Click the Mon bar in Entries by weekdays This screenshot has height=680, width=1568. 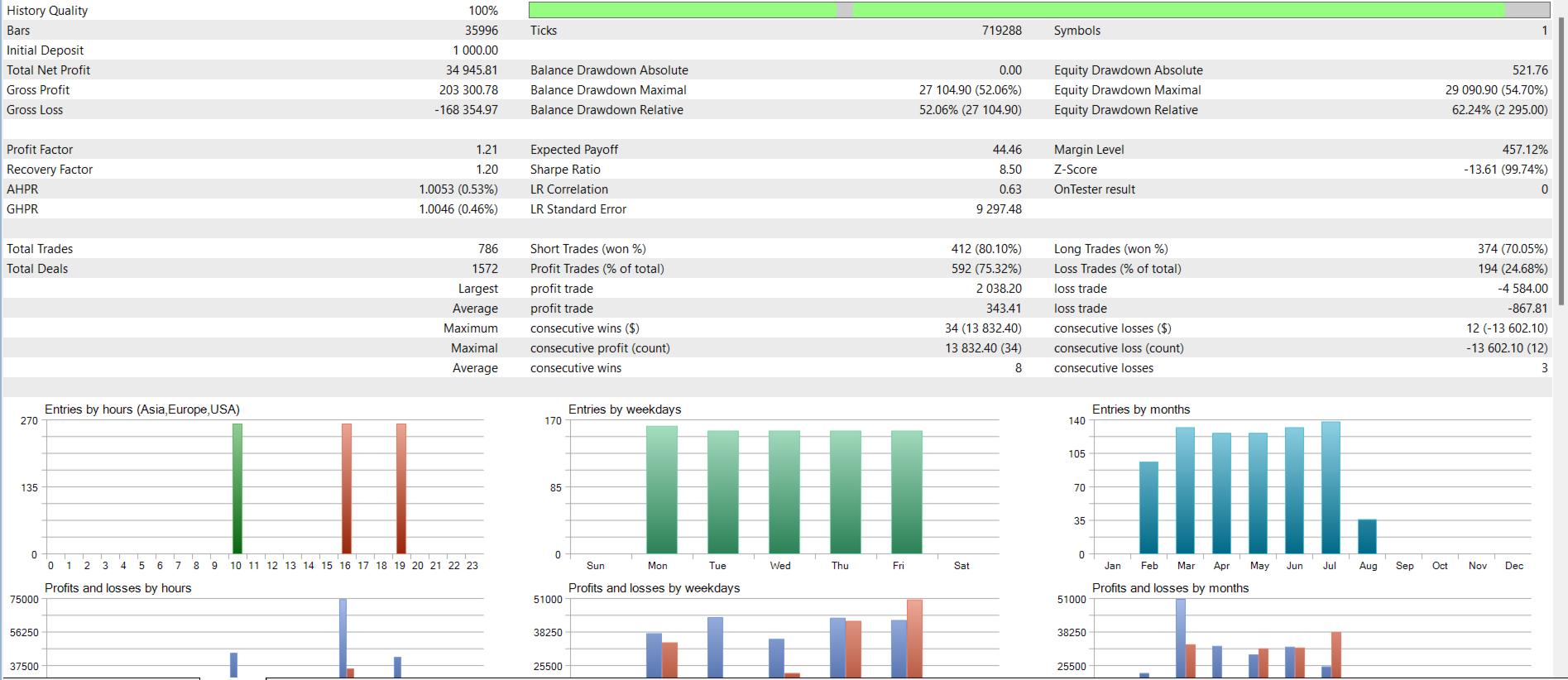[662, 490]
